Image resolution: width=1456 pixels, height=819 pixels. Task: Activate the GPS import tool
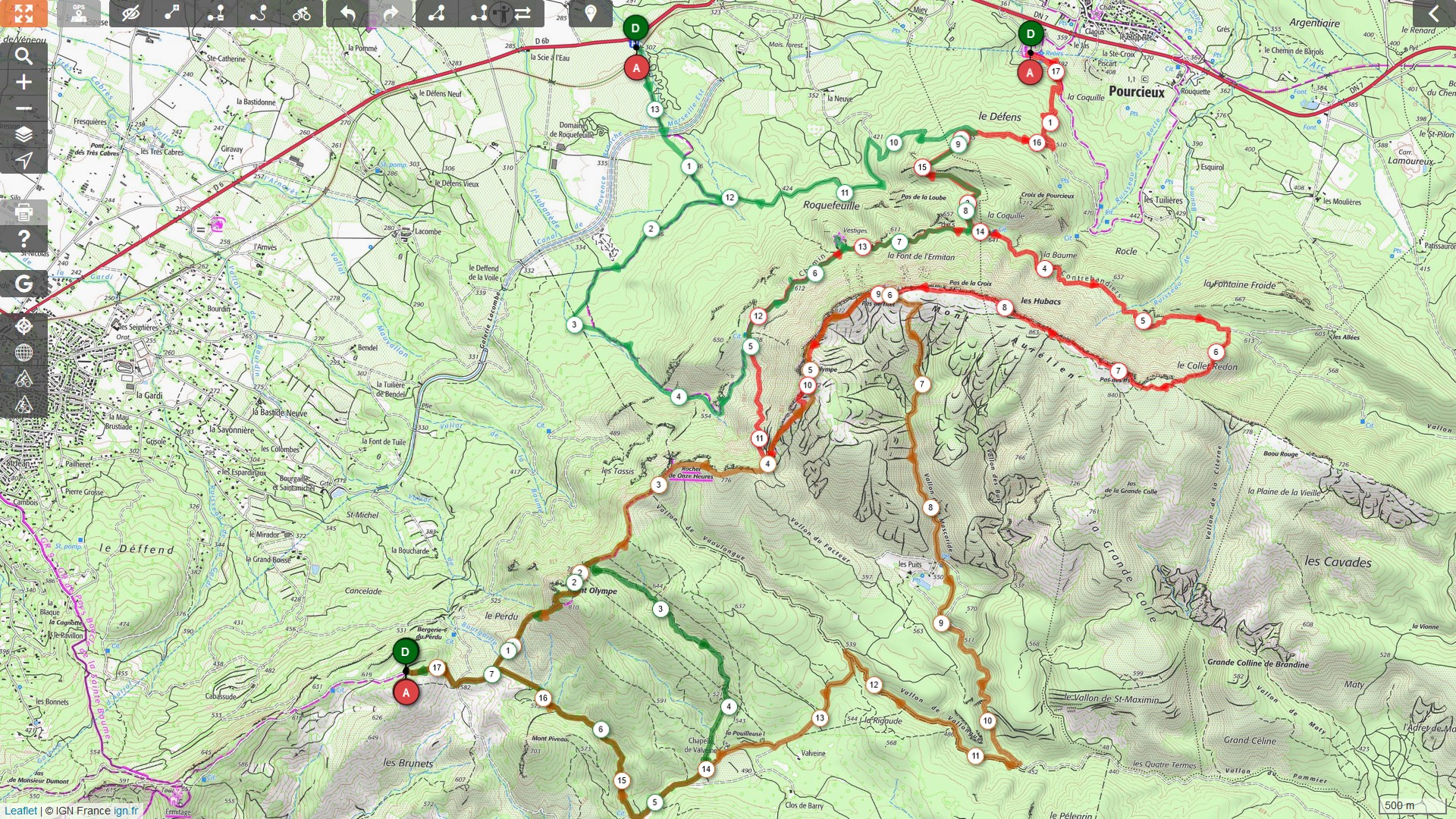pos(79,14)
